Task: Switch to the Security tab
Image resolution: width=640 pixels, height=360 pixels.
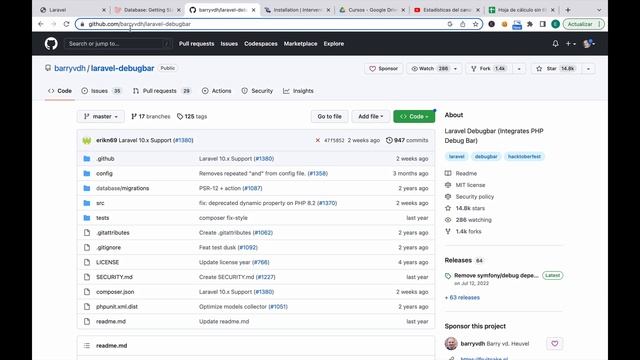Action: click(x=257, y=91)
